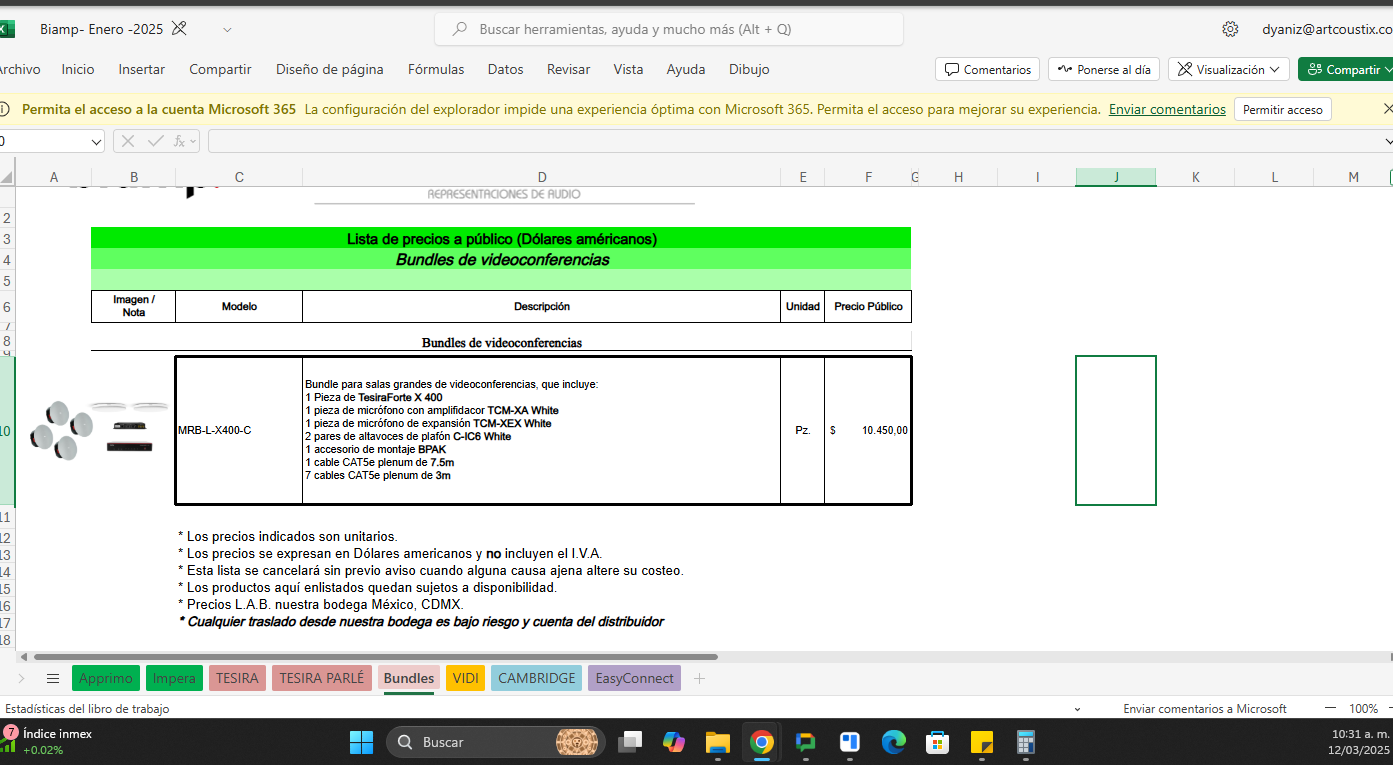Open the Visualización mode dropdown
Image resolution: width=1393 pixels, height=765 pixels.
(1229, 69)
